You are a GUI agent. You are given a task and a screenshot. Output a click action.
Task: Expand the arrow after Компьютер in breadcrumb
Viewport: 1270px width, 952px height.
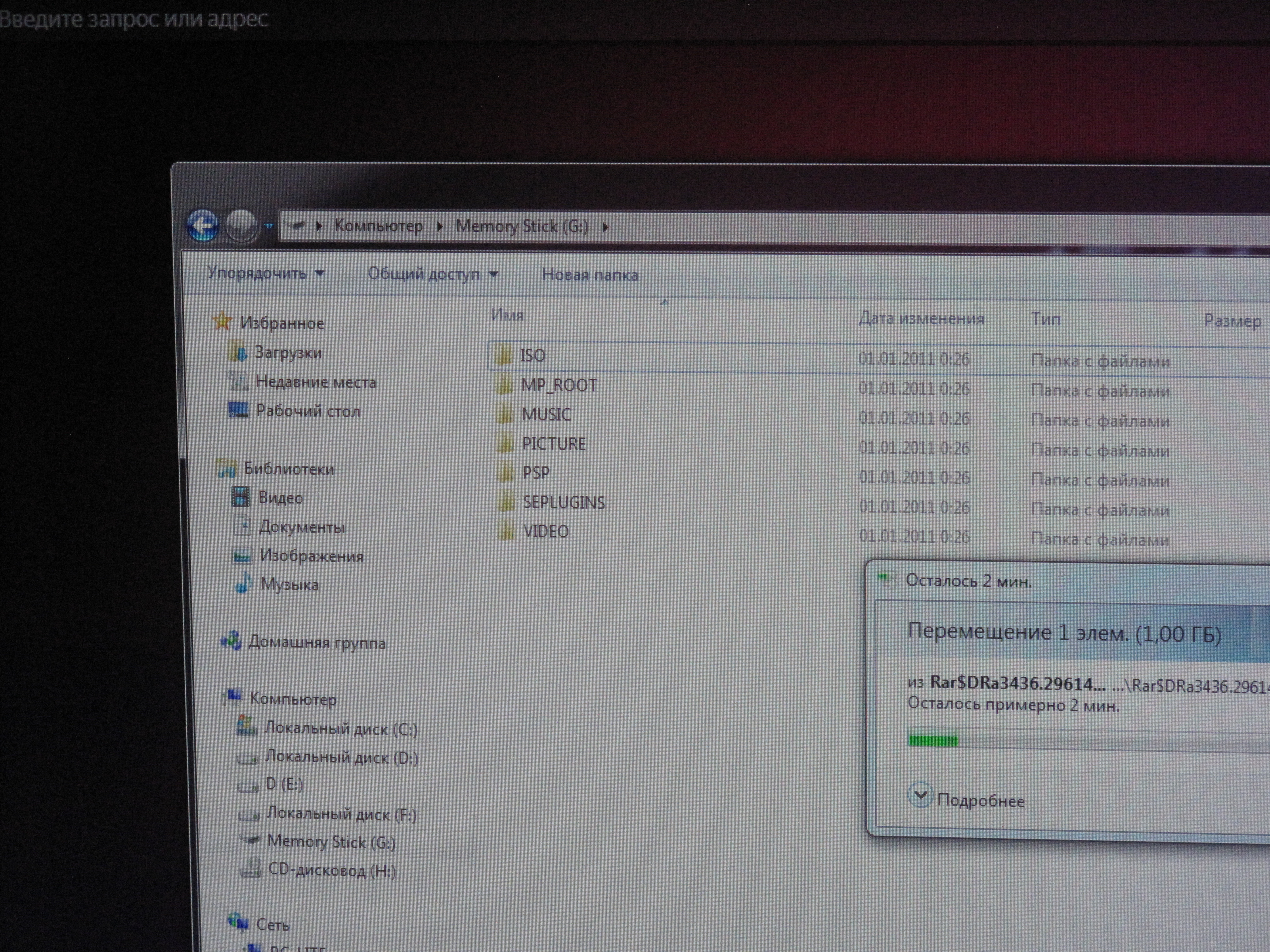(440, 226)
